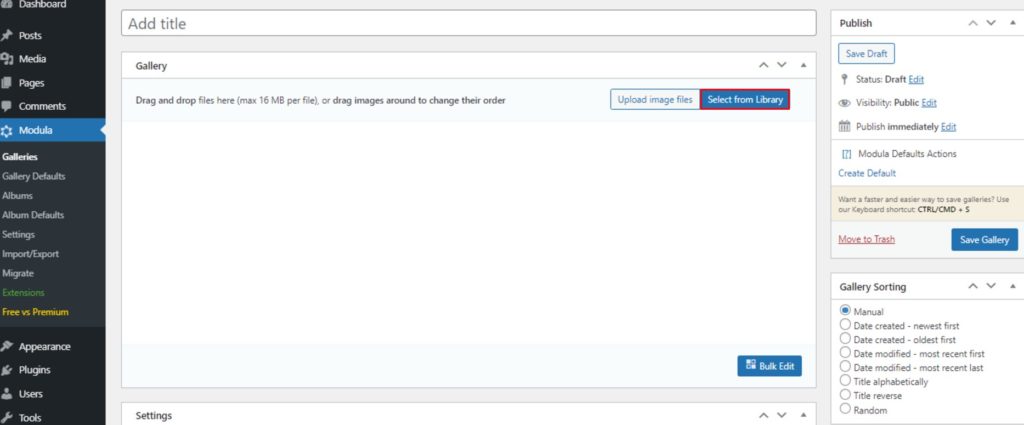Click the Plugins plug icon
The height and width of the screenshot is (425, 1024).
point(8,369)
